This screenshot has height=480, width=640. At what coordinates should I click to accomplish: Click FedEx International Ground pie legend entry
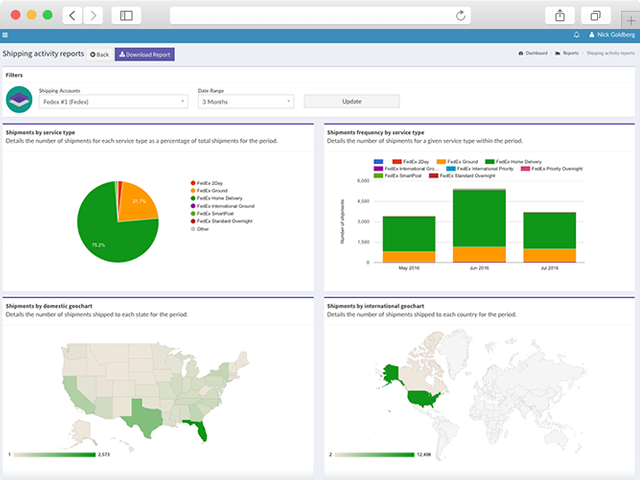pos(222,206)
